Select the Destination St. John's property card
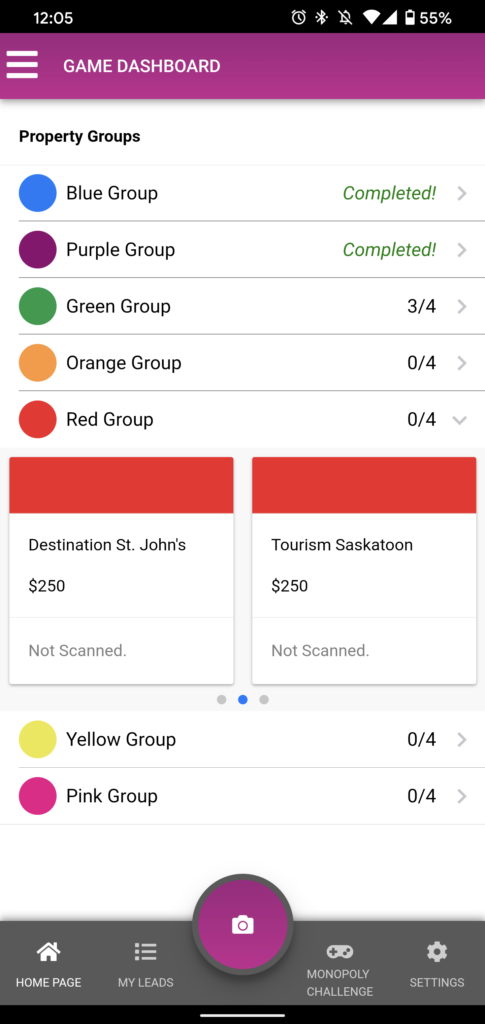This screenshot has width=485, height=1024. [121, 571]
